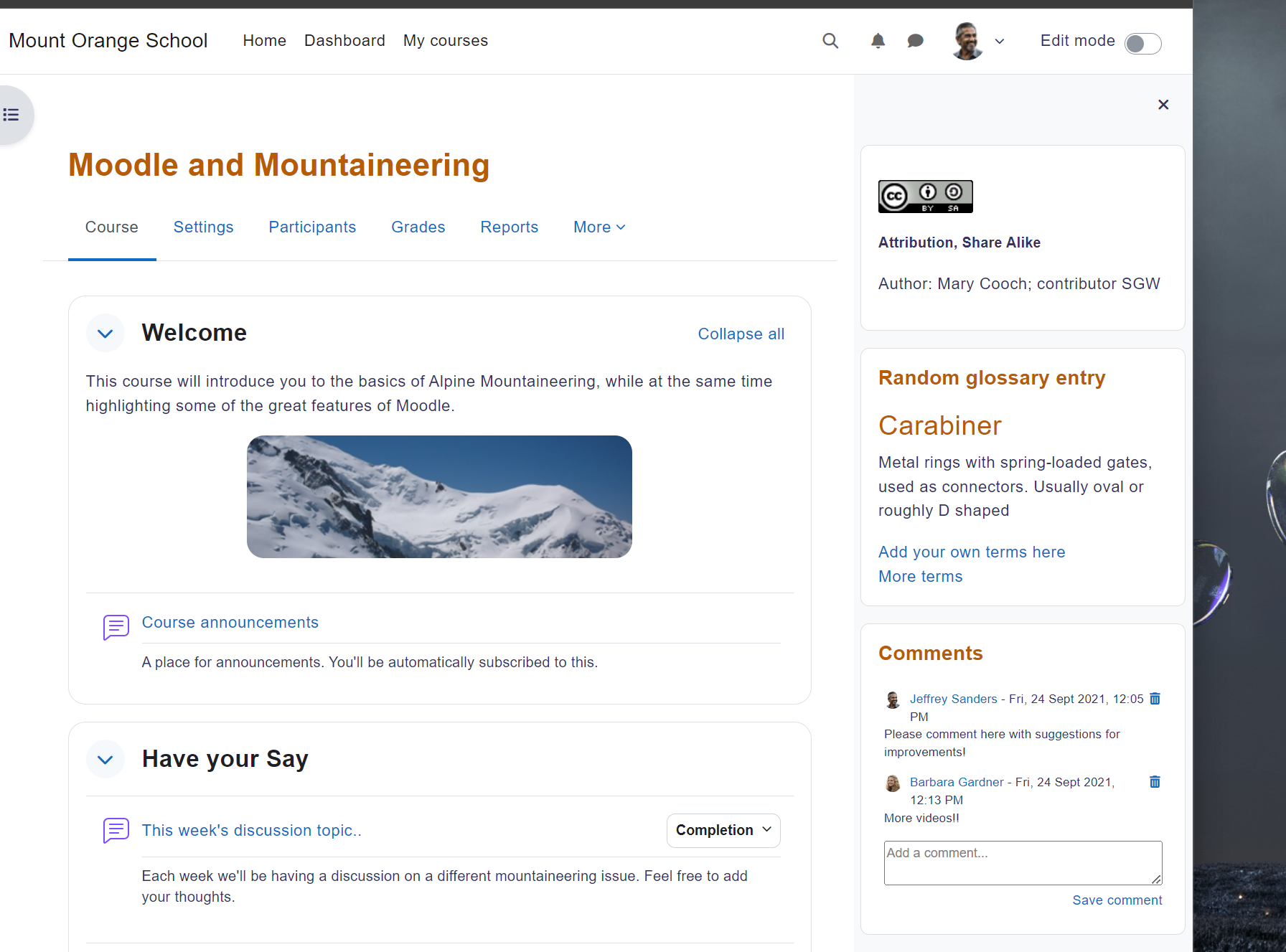Click More terms link

(x=921, y=577)
